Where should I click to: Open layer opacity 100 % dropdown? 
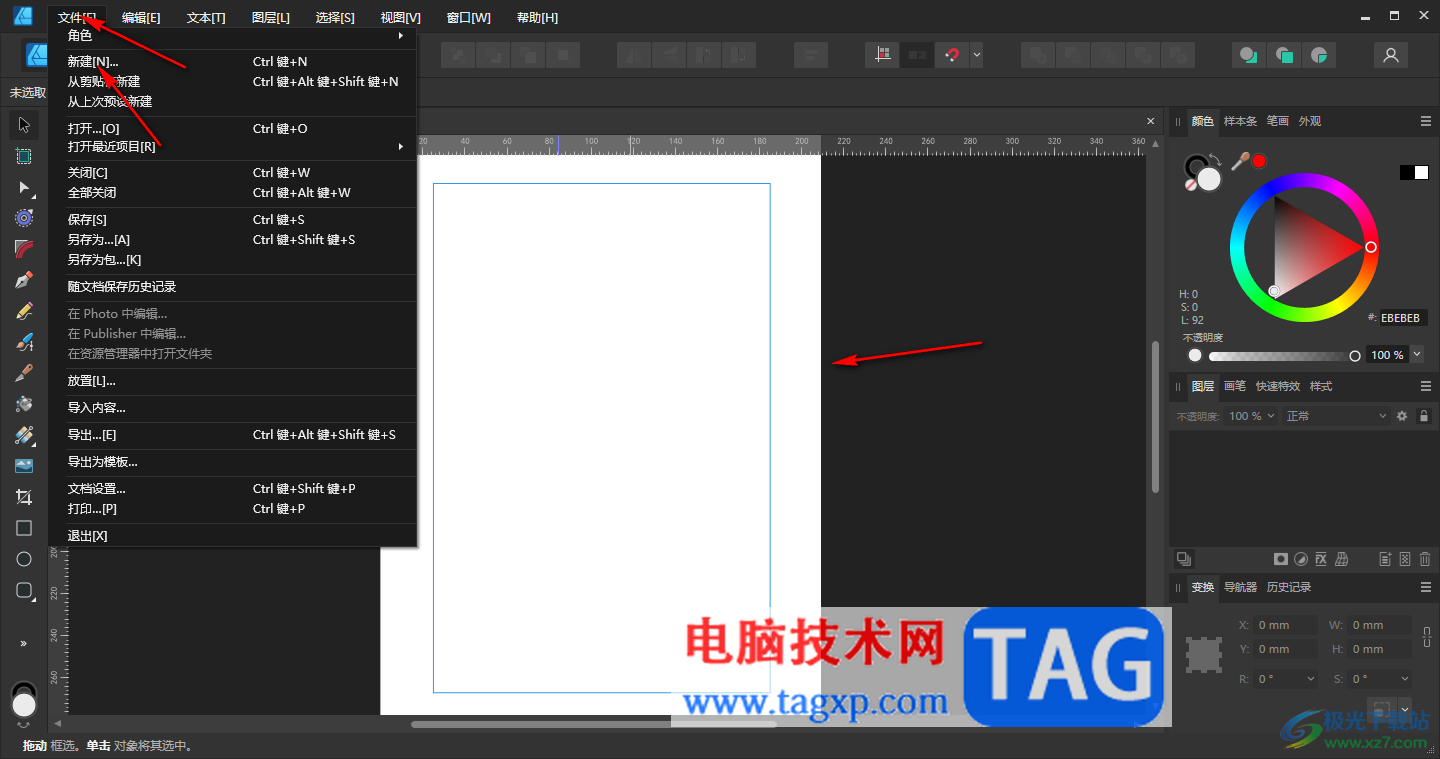(x=1252, y=416)
